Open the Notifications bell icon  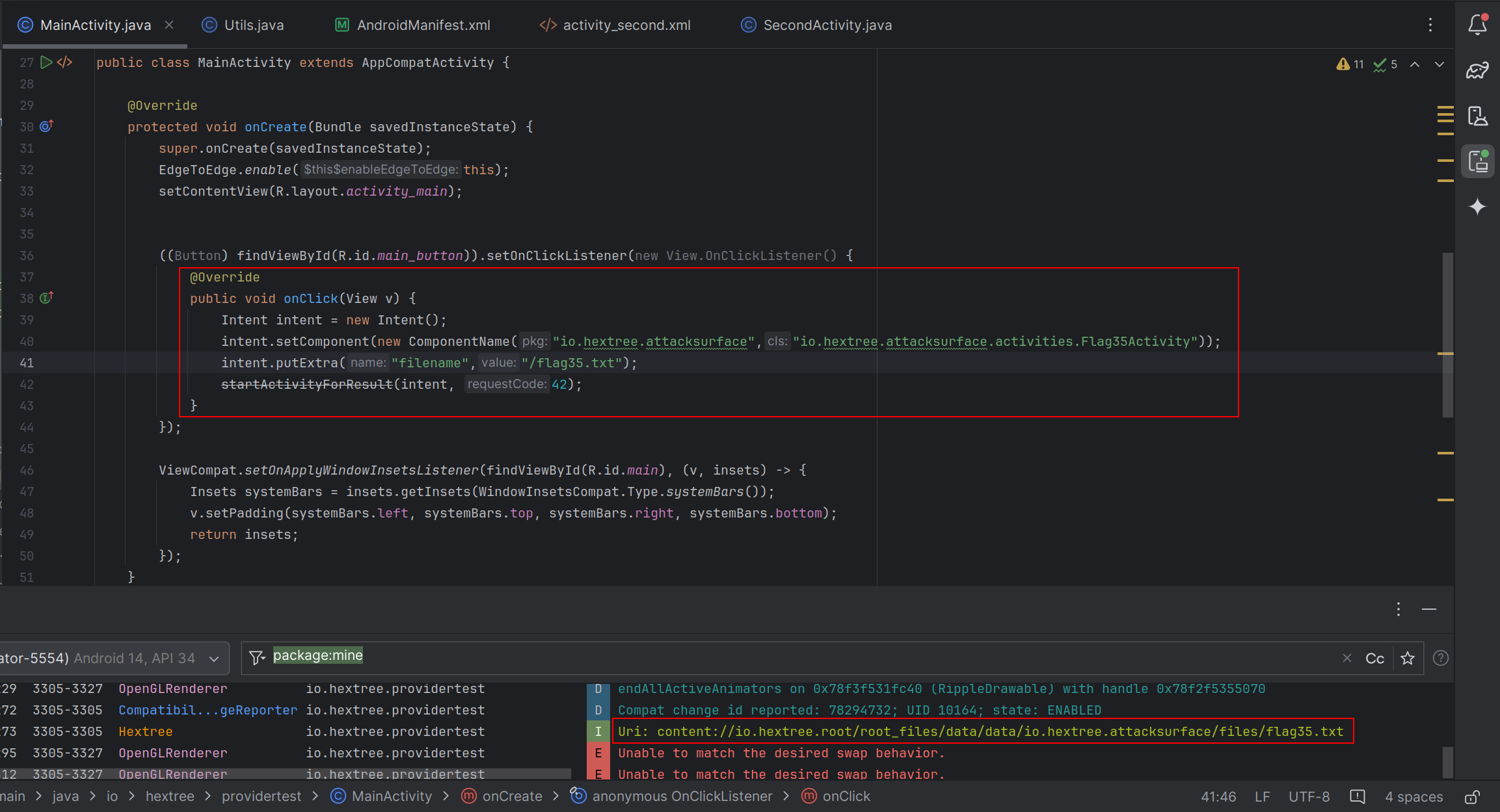coord(1477,25)
